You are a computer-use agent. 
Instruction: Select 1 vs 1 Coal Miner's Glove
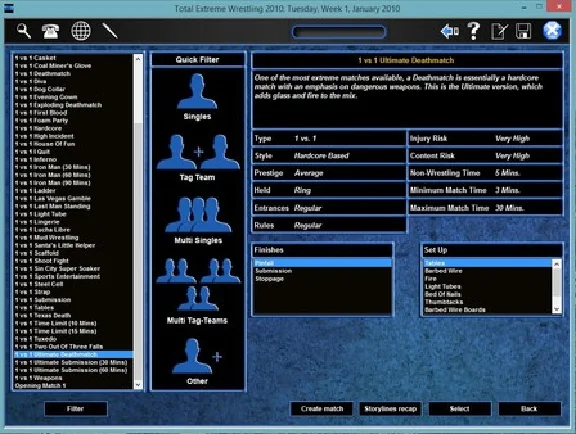pos(73,66)
